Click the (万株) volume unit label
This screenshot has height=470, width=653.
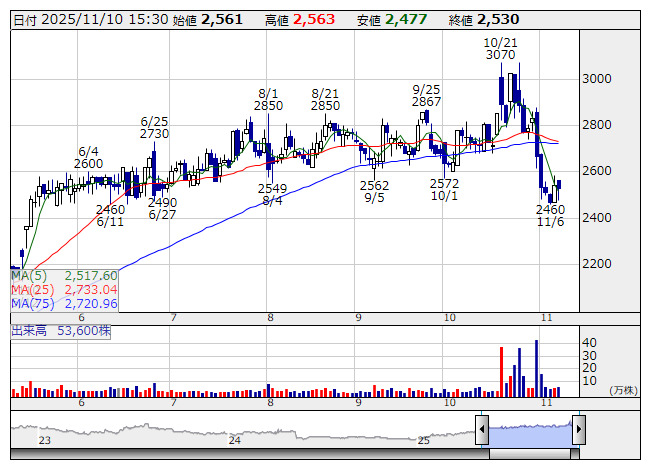coord(623,390)
